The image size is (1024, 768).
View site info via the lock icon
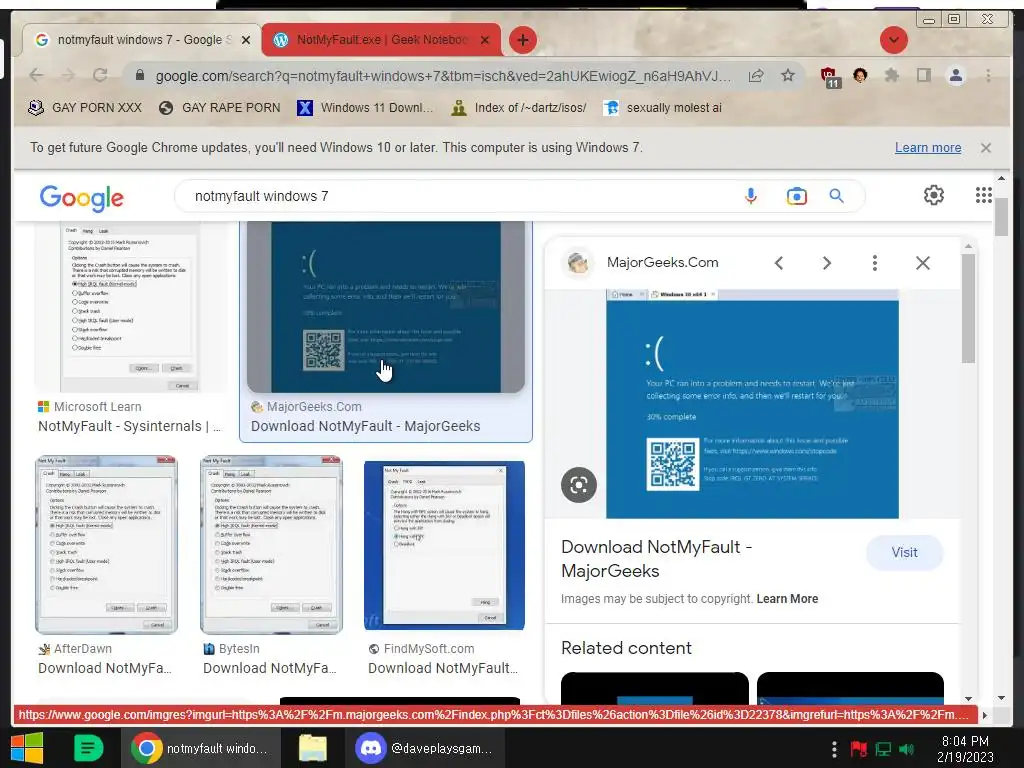pyautogui.click(x=140, y=76)
